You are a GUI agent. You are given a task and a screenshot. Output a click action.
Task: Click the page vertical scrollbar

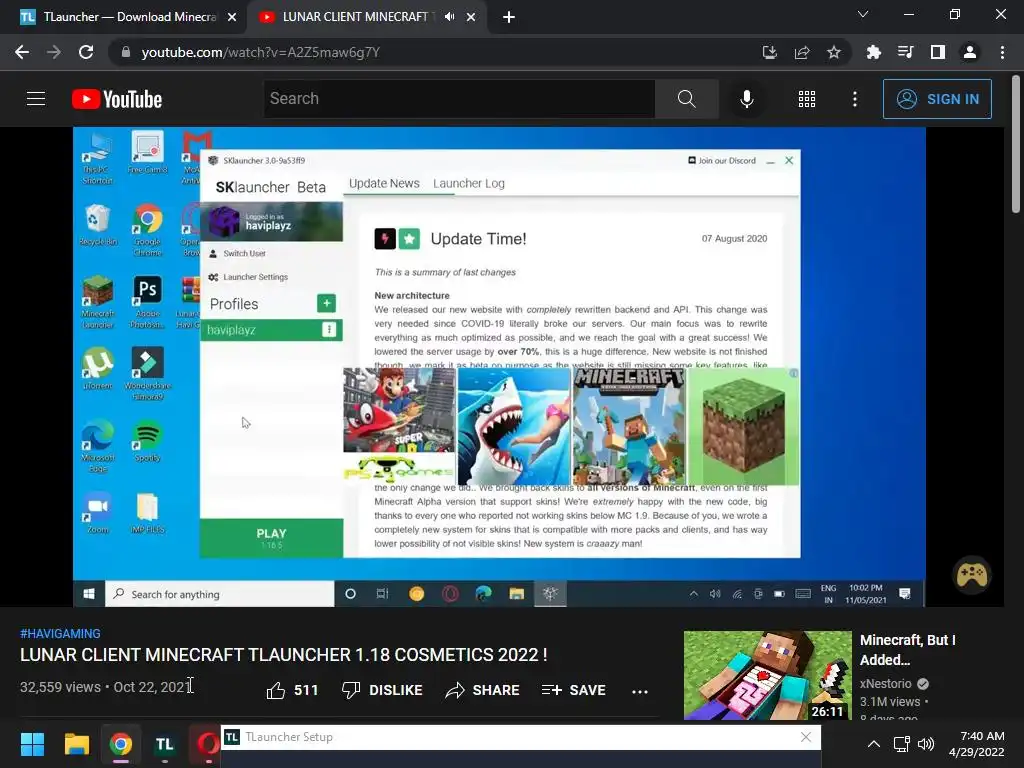pyautogui.click(x=1016, y=144)
